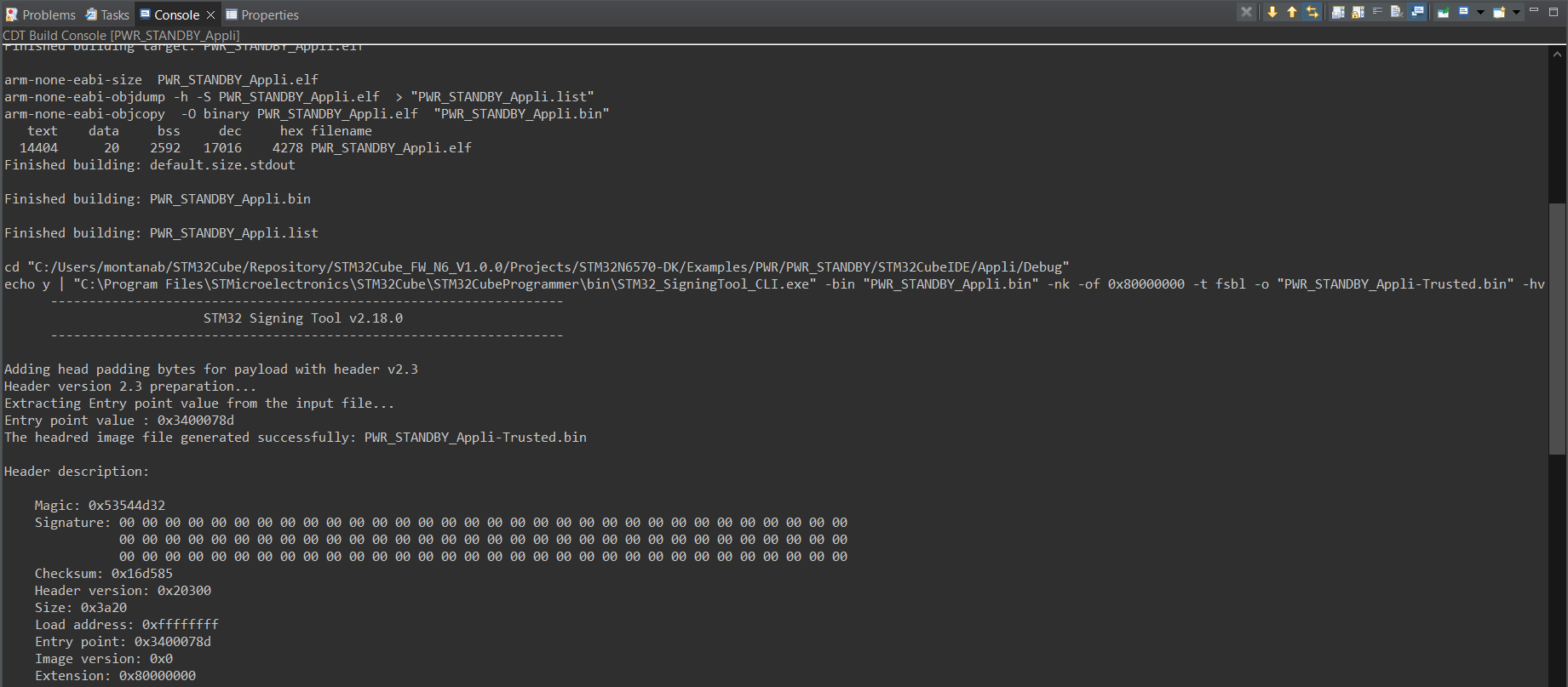Jump to the next build error
Viewport: 1568px width, 687px height.
1272,12
